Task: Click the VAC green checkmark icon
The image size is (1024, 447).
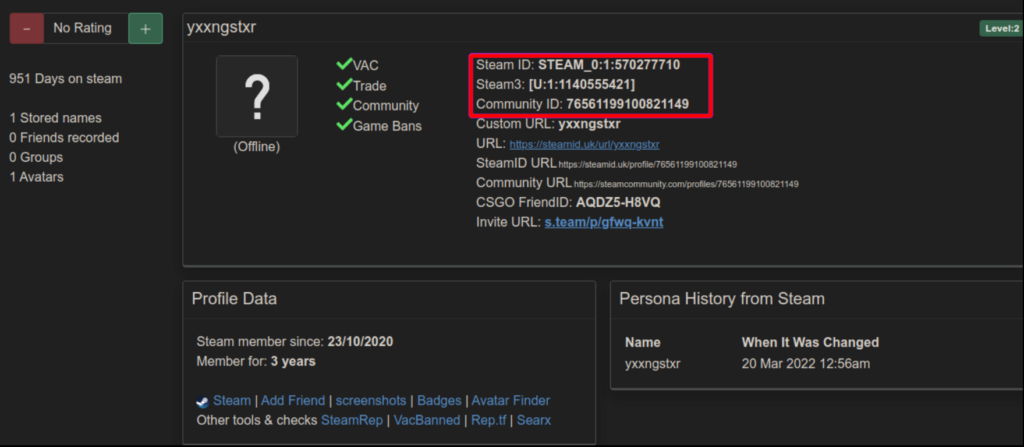Action: (344, 65)
